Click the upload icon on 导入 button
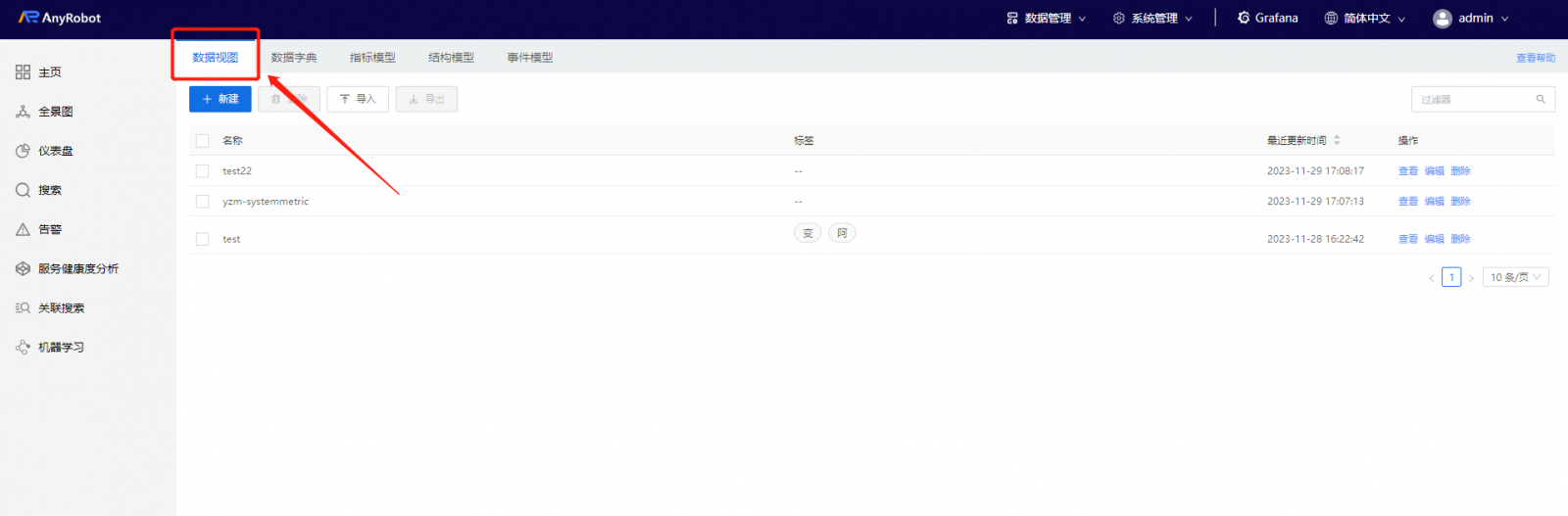 point(345,99)
